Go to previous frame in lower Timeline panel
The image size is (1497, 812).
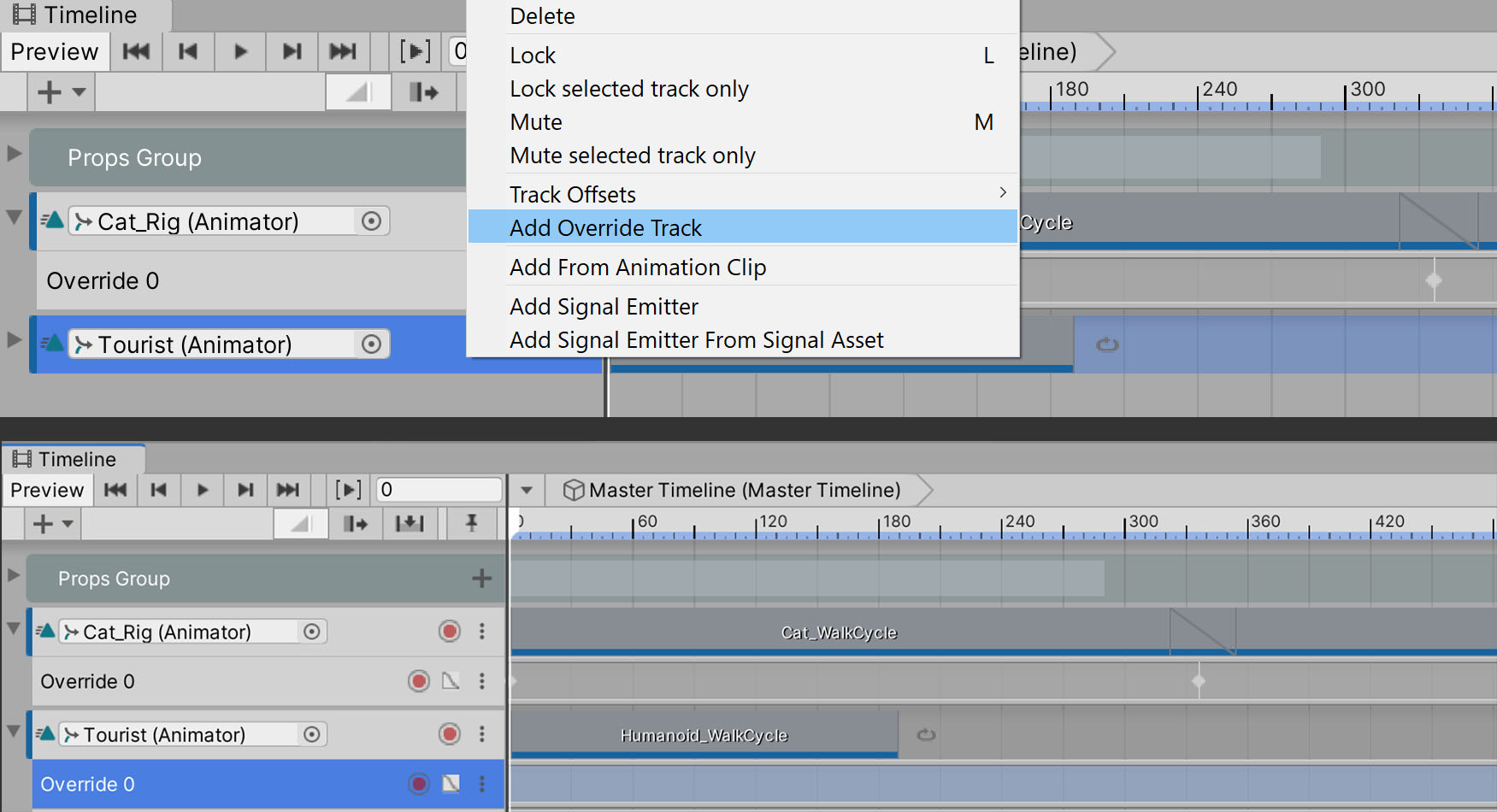click(x=159, y=490)
